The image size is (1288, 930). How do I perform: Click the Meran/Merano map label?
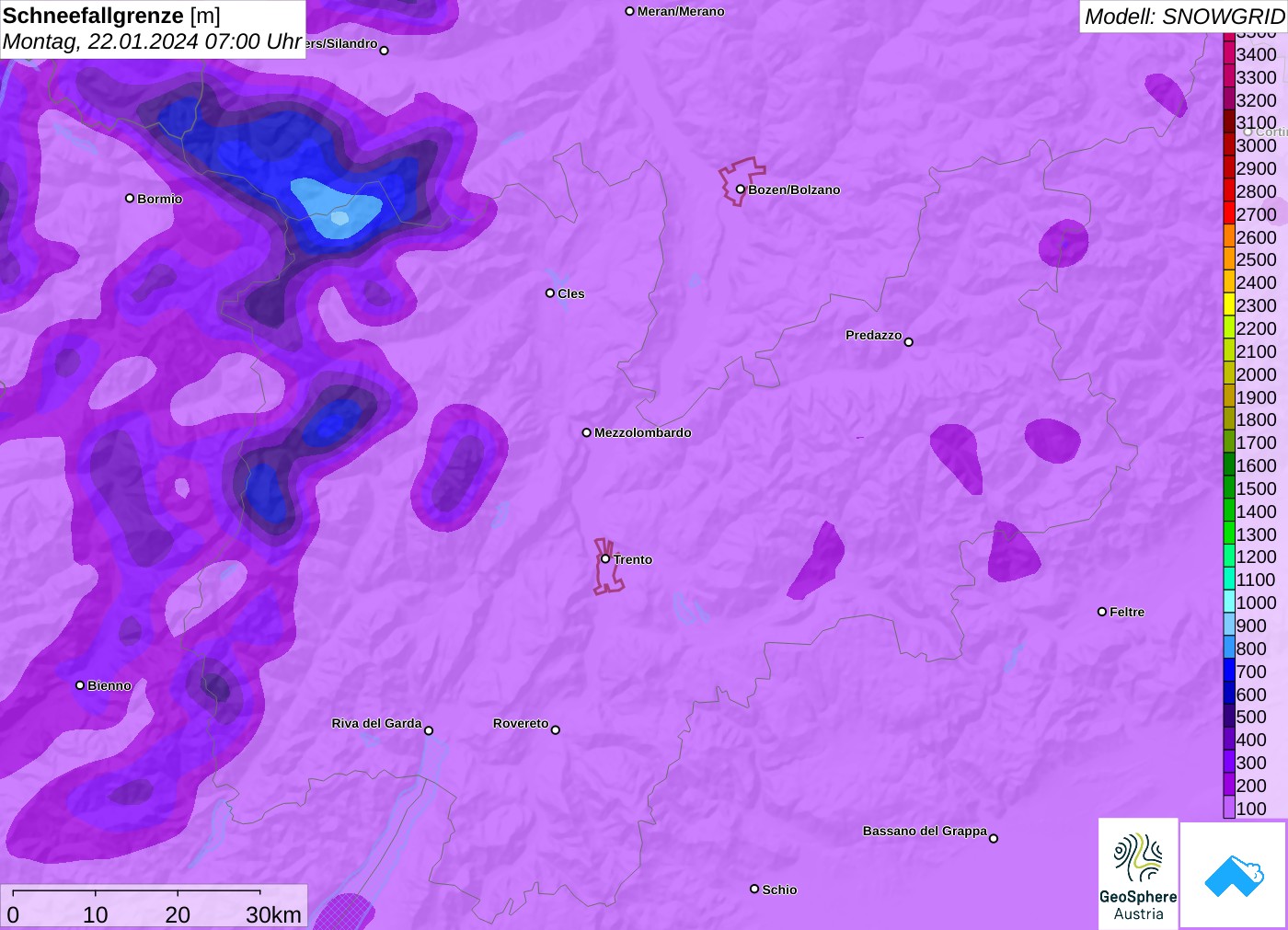click(681, 11)
